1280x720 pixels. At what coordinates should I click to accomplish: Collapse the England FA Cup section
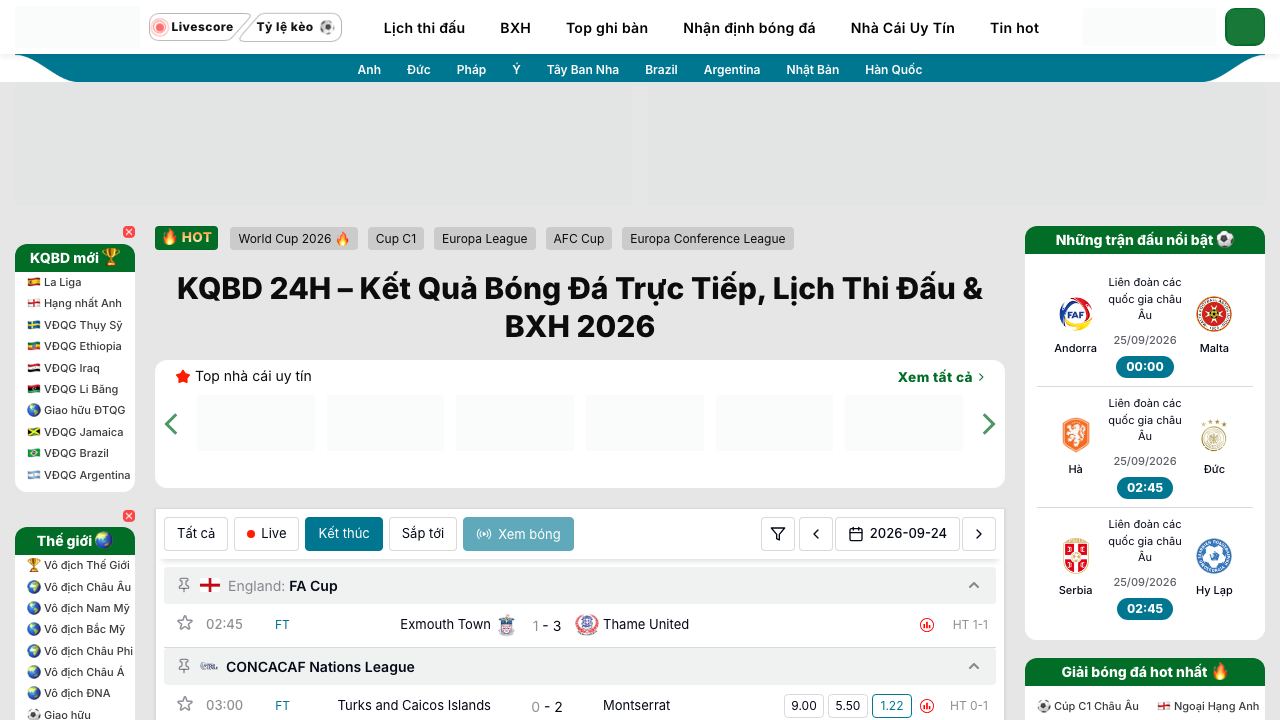point(974,585)
